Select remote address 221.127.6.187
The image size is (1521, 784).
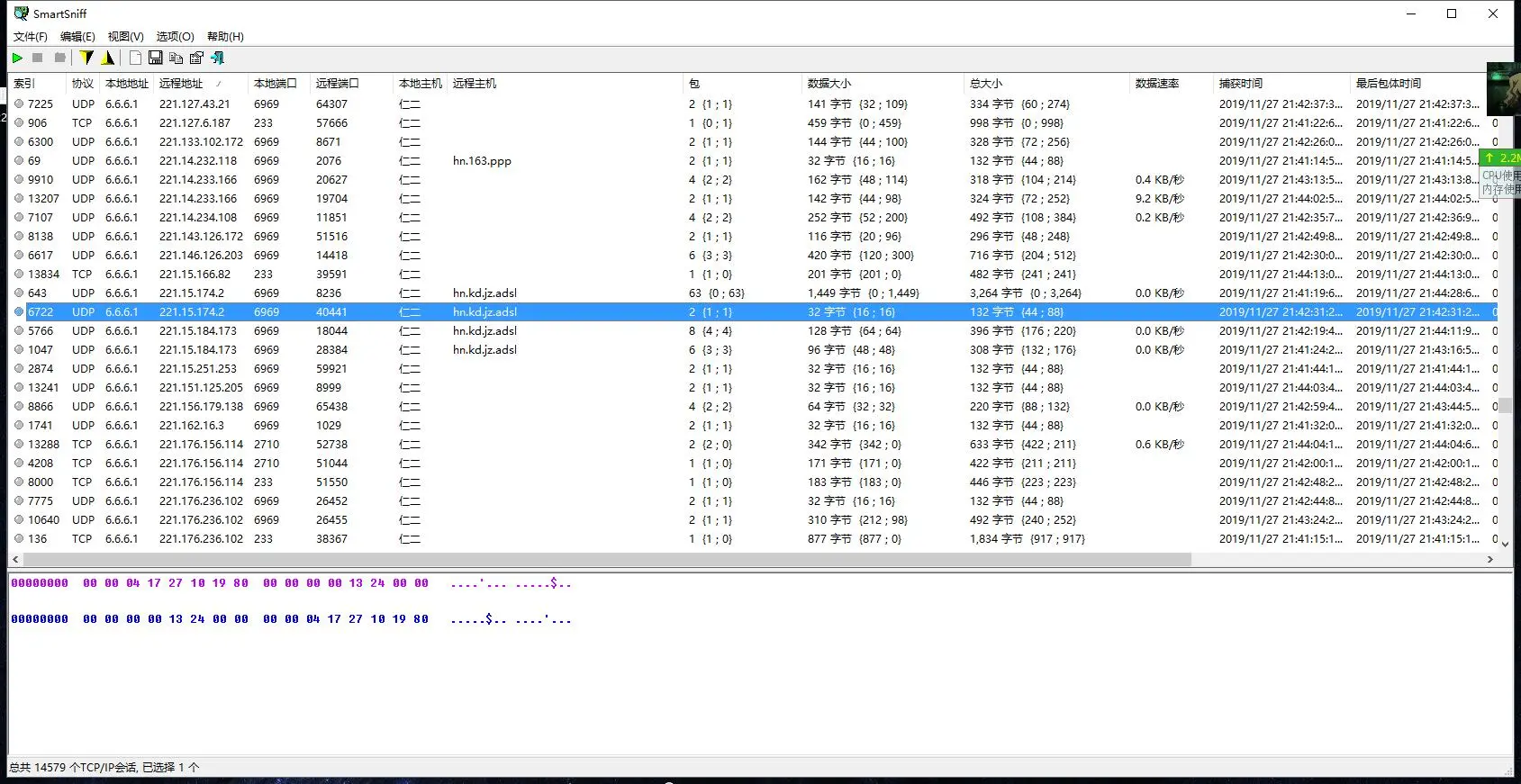click(195, 122)
